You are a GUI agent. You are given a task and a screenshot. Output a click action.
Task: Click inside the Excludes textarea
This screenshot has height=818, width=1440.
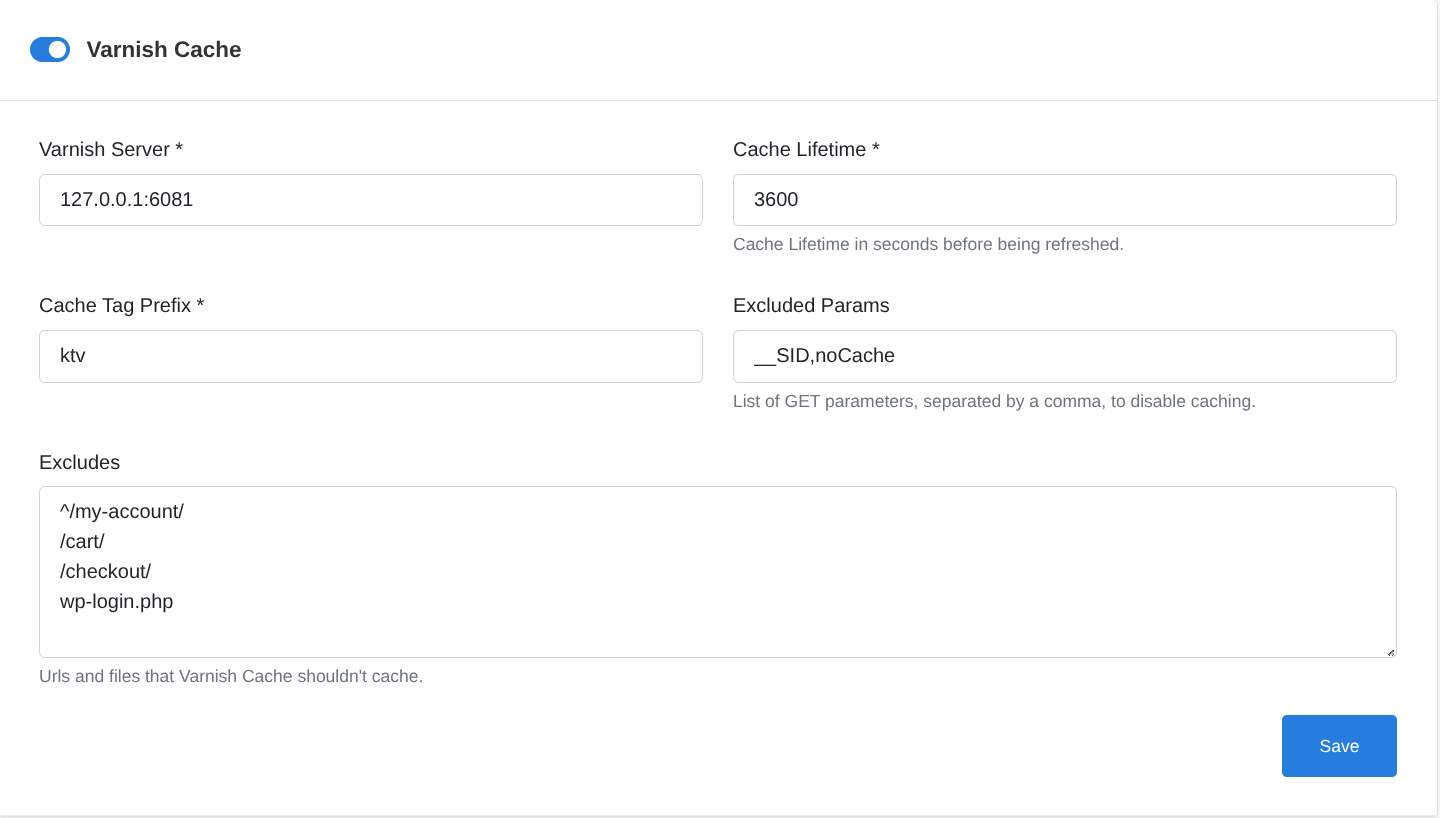point(717,570)
